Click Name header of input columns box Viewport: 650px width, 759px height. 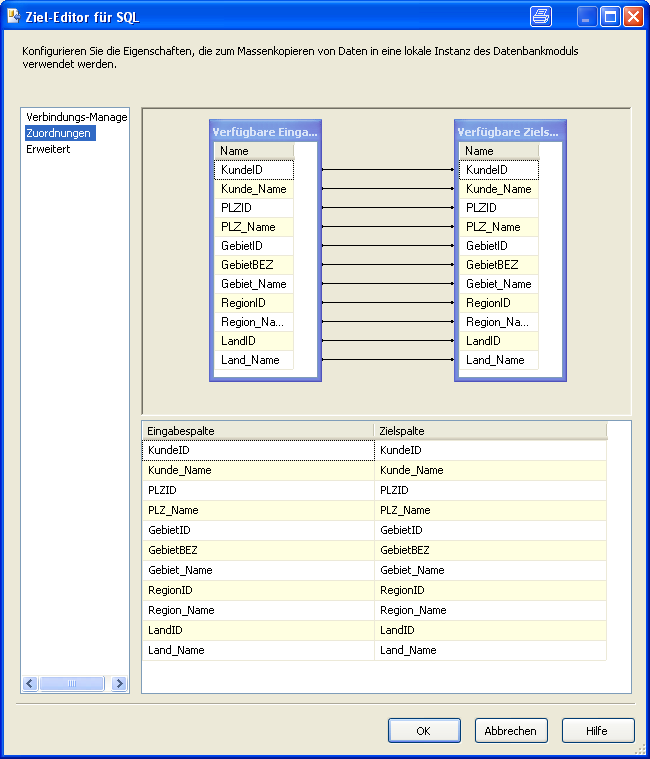click(x=254, y=151)
